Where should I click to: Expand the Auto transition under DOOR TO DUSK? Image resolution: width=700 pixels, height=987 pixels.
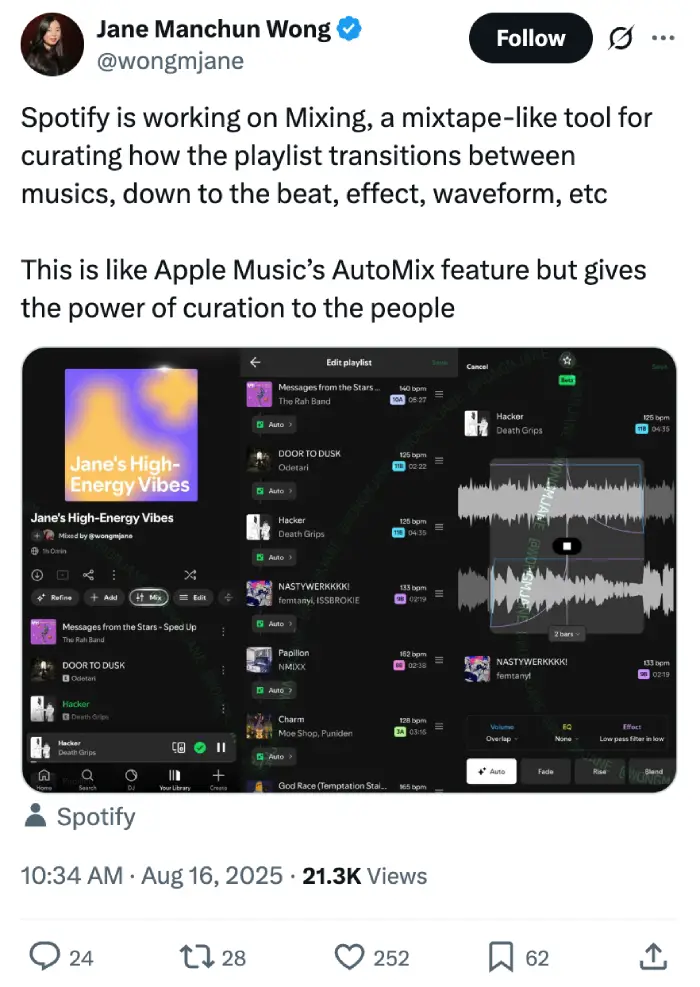tap(274, 490)
